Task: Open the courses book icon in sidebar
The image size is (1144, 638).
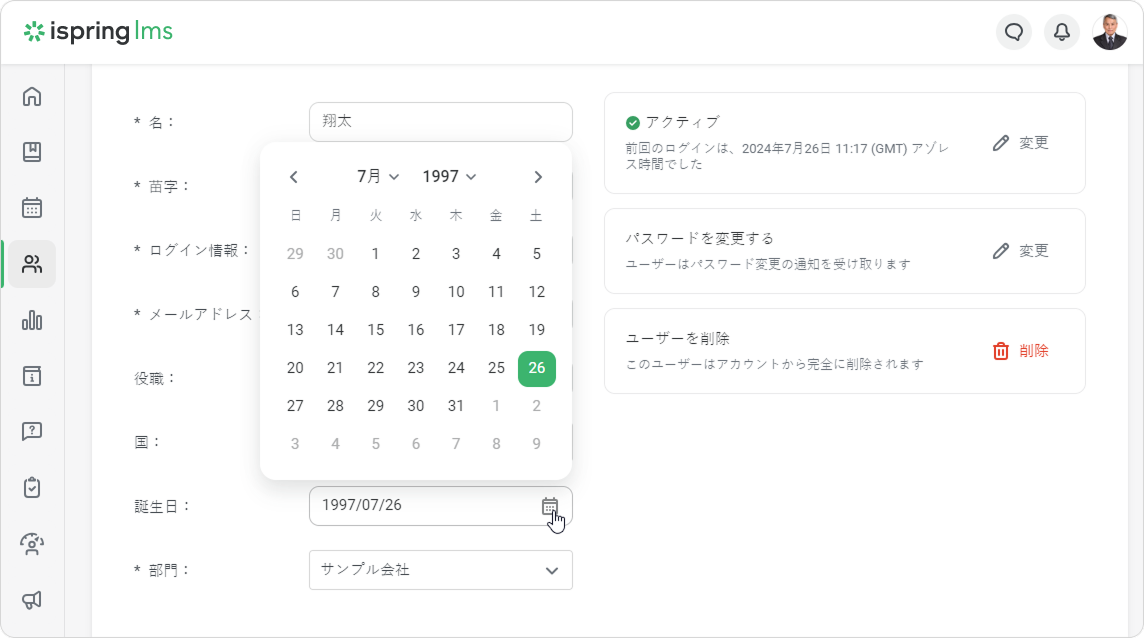Action: 32,152
